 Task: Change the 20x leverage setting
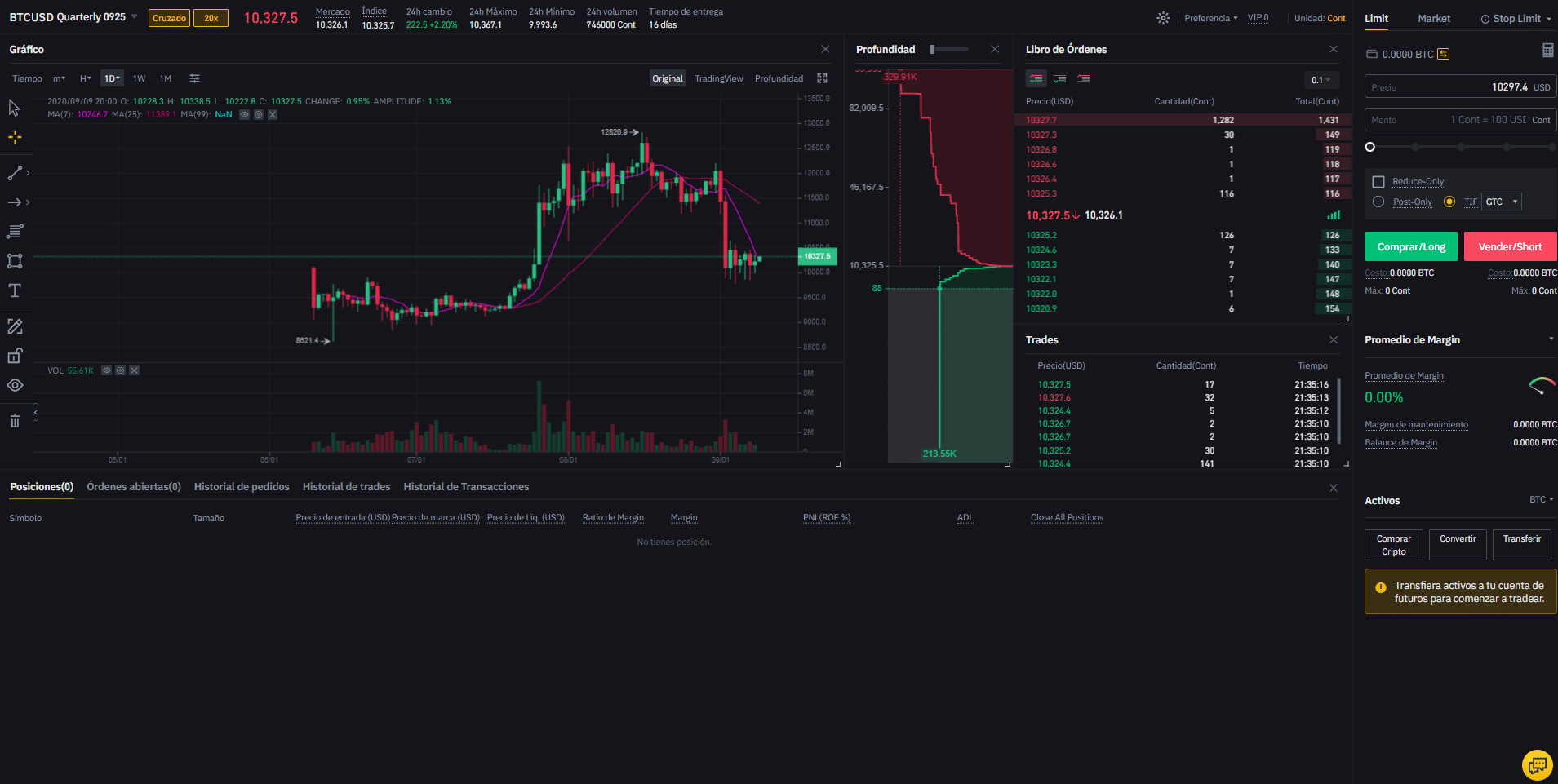211,18
